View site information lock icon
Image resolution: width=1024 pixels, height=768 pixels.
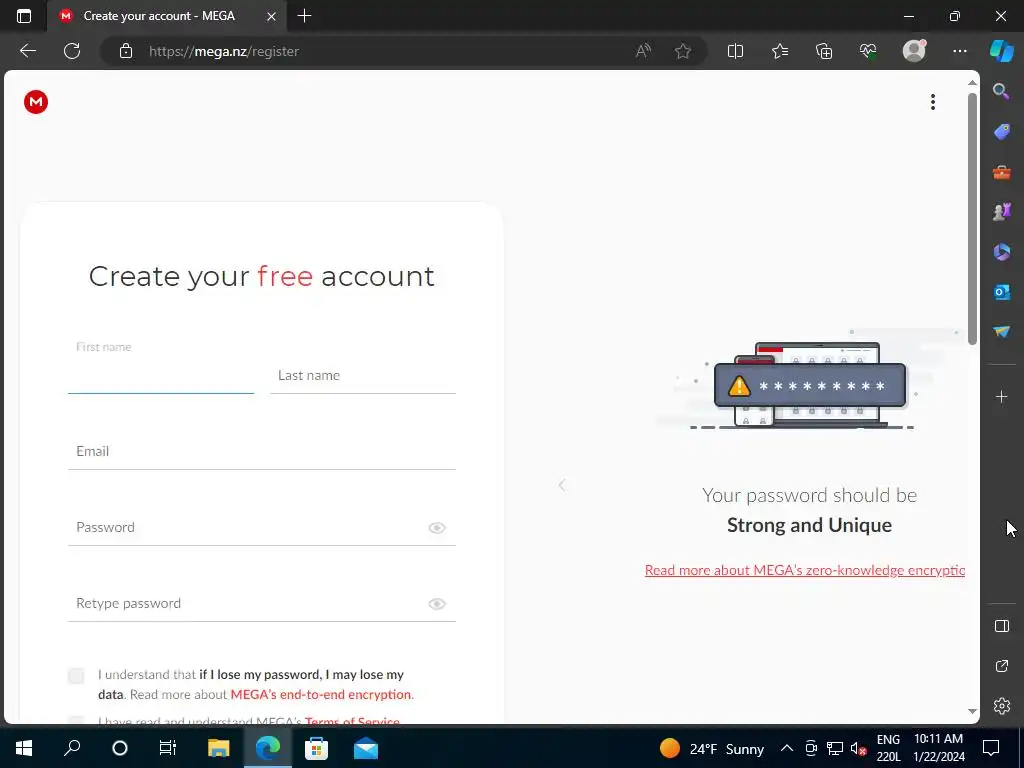coord(126,51)
